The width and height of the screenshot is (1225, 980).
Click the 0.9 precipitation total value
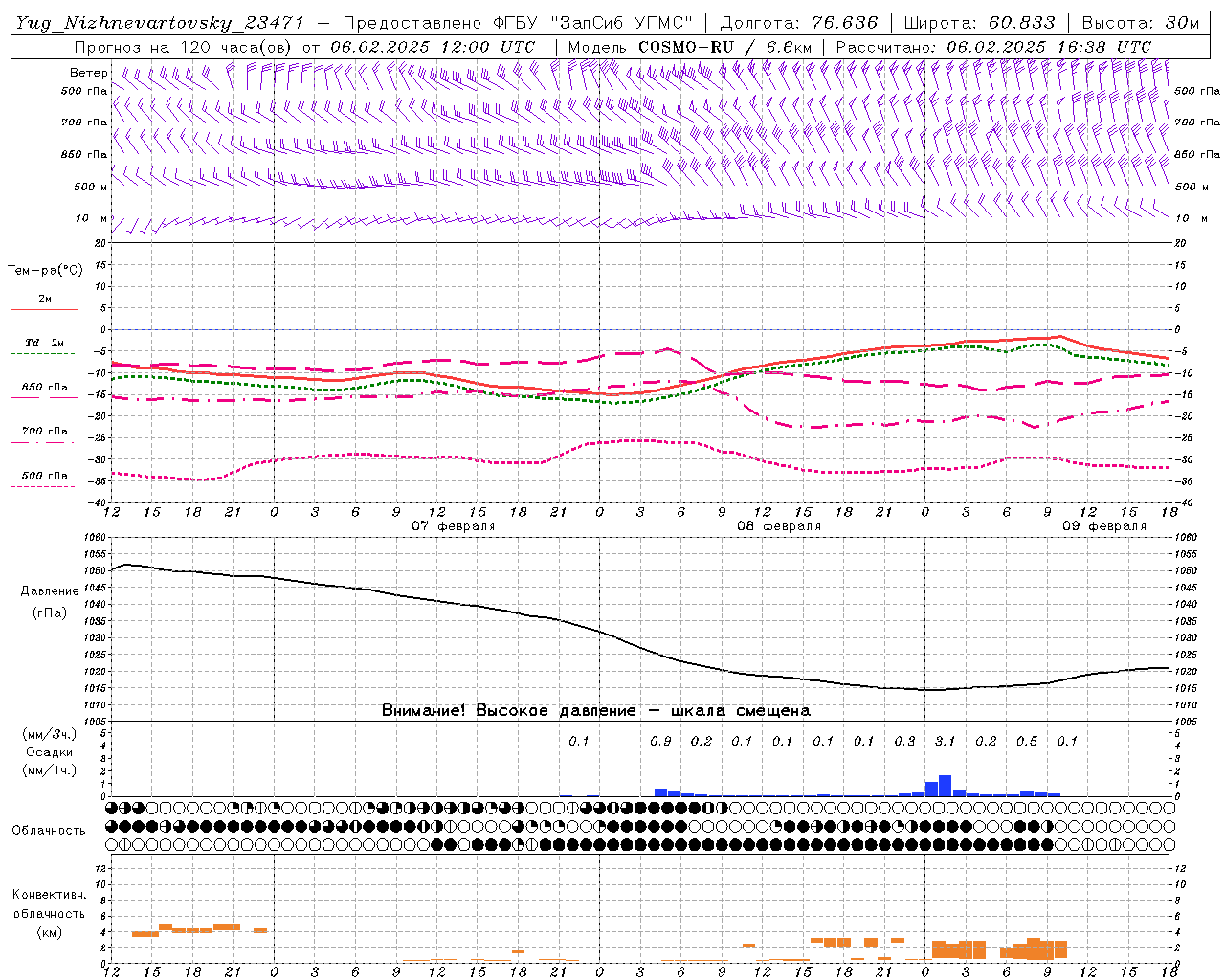click(x=660, y=741)
